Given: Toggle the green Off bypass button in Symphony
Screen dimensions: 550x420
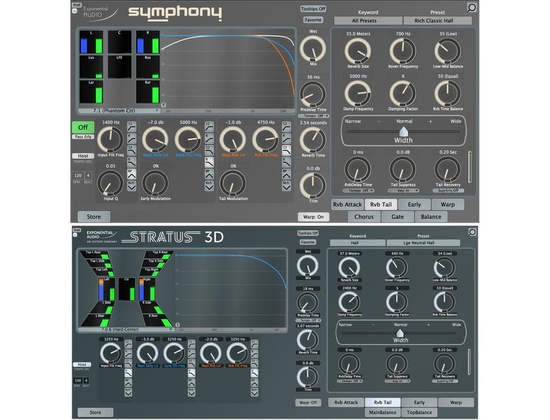Looking at the screenshot, I should pyautogui.click(x=83, y=127).
